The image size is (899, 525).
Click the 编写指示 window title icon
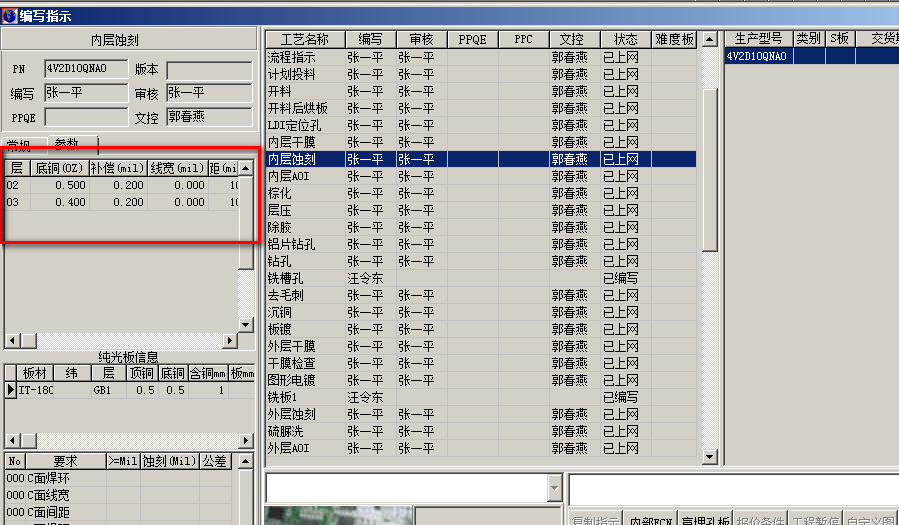tap(9, 15)
